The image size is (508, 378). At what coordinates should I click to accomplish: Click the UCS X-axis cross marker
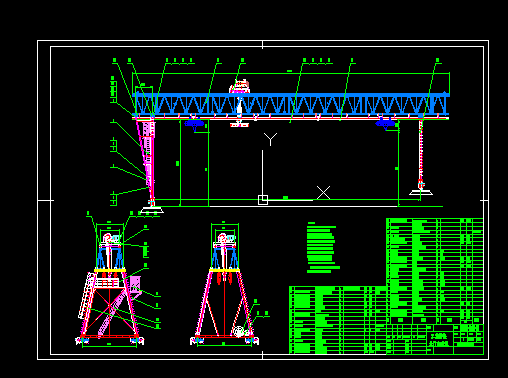[323, 193]
